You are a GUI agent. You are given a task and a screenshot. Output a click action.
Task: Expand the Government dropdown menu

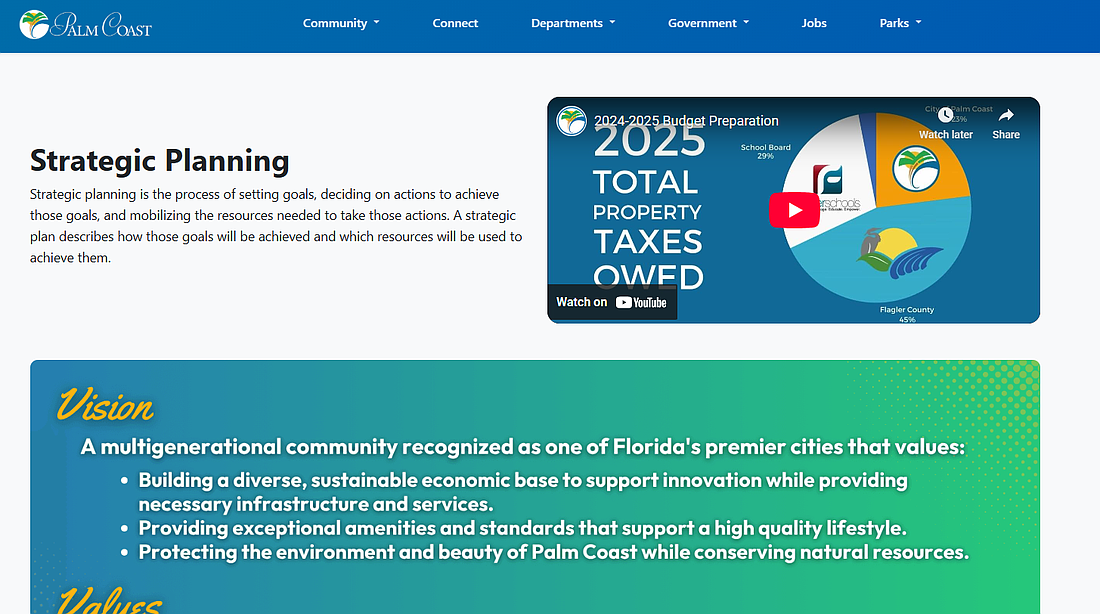tap(708, 22)
